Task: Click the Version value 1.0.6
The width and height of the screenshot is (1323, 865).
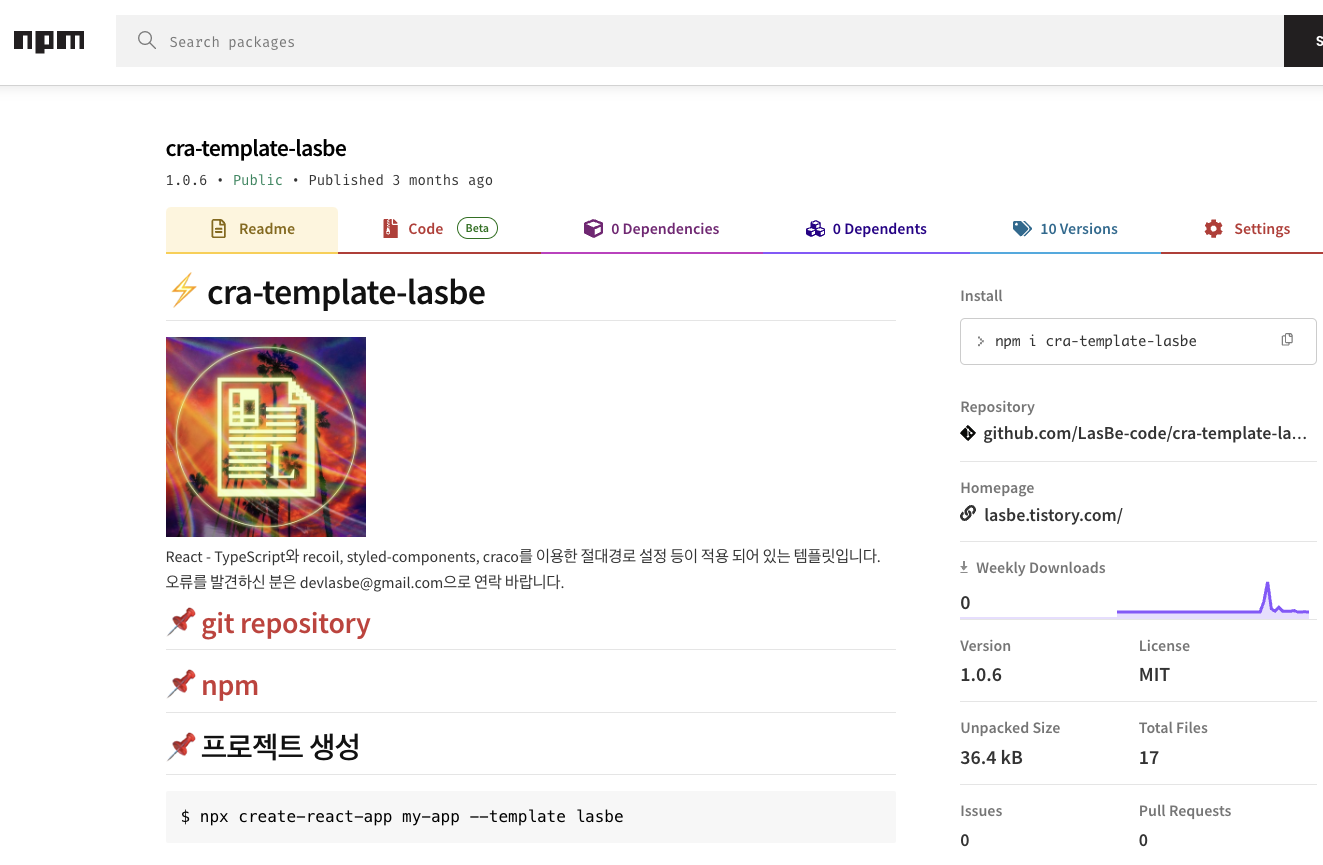Action: 981,674
